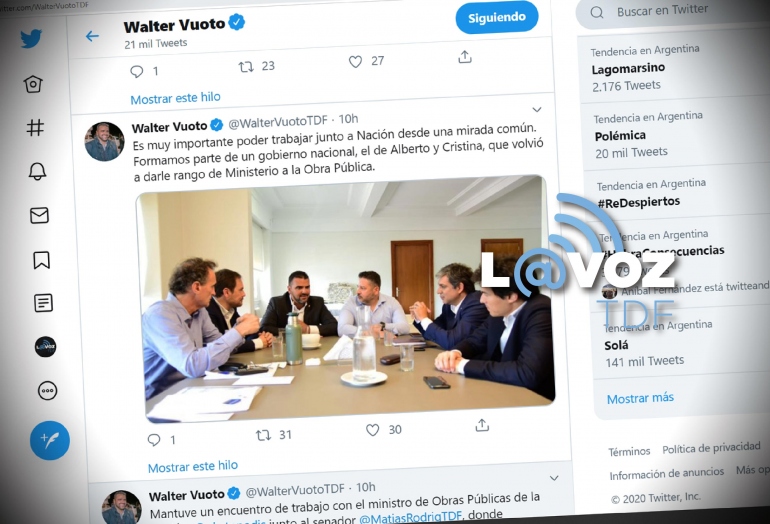Screen dimensions: 770x524
Task: Click the compose tweet feather button
Action: point(50,440)
